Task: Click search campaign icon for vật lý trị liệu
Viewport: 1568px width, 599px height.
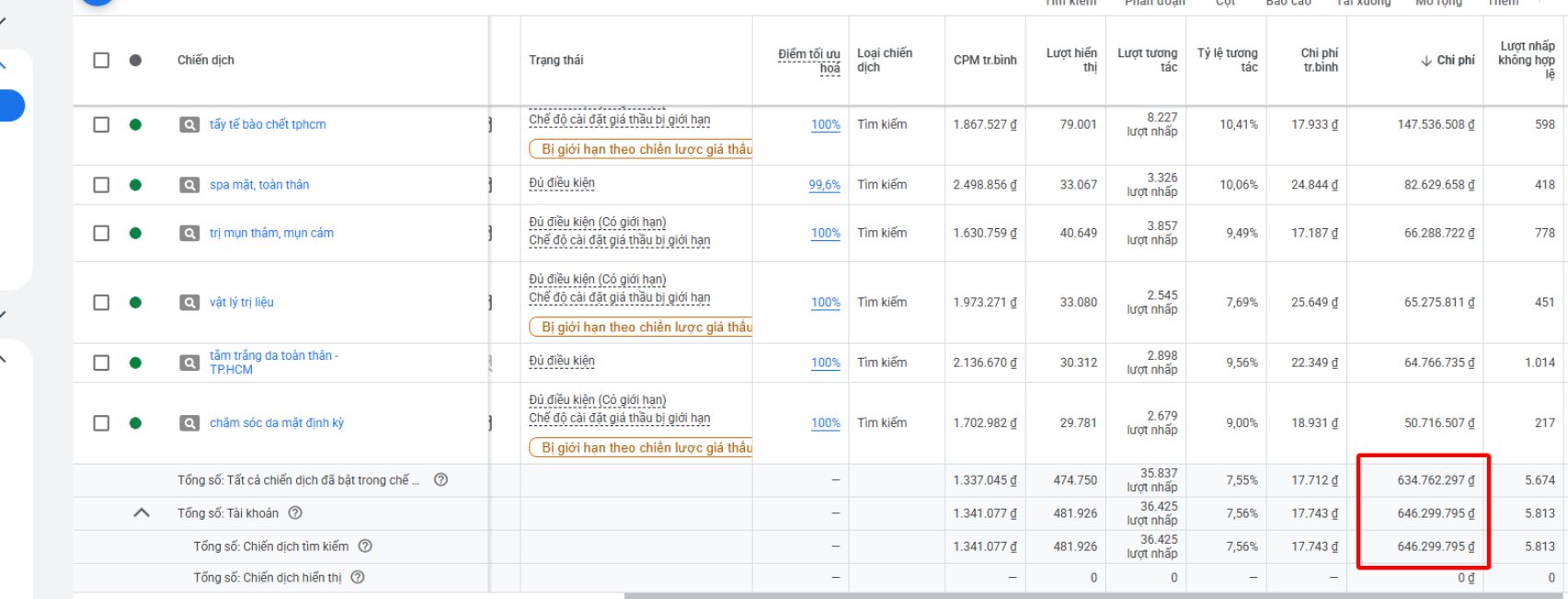Action: (x=189, y=303)
